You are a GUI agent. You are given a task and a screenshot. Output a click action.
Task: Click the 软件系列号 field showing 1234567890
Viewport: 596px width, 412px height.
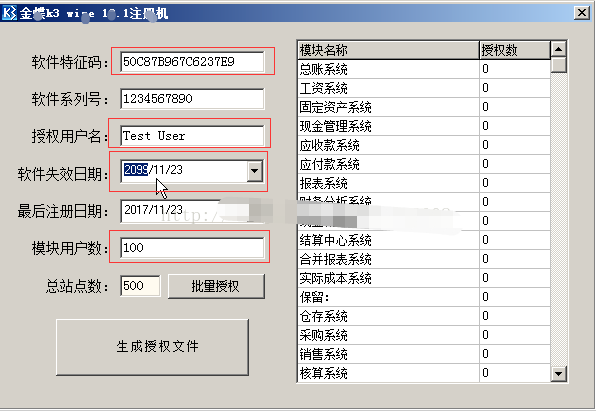pos(192,99)
